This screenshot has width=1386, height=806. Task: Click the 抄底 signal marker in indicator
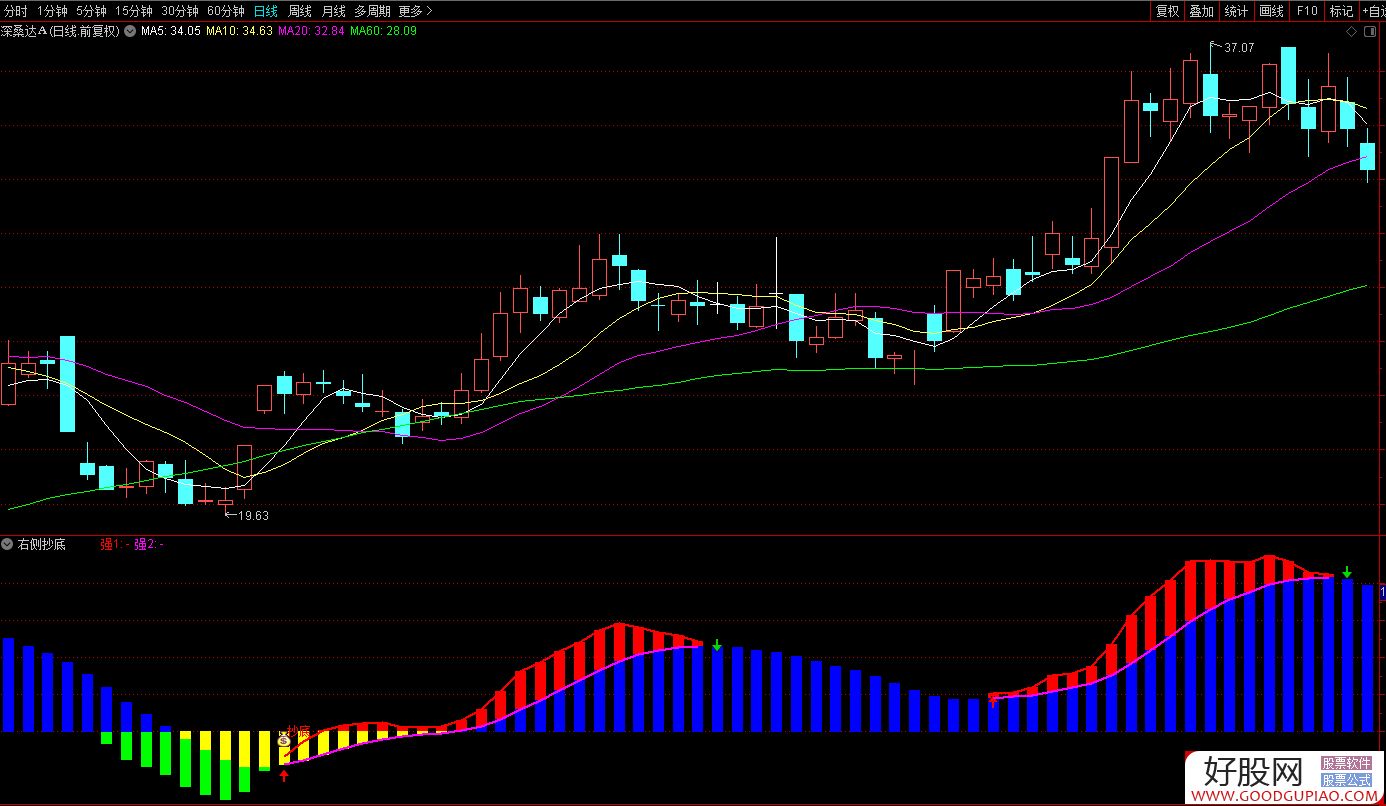pyautogui.click(x=298, y=732)
